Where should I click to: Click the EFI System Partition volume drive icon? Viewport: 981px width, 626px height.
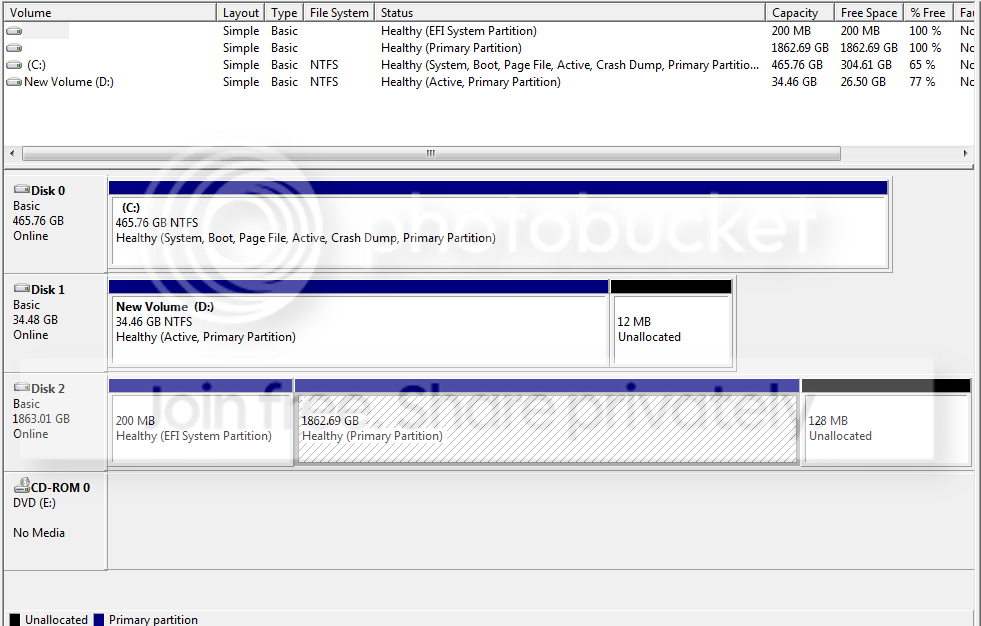tap(14, 31)
